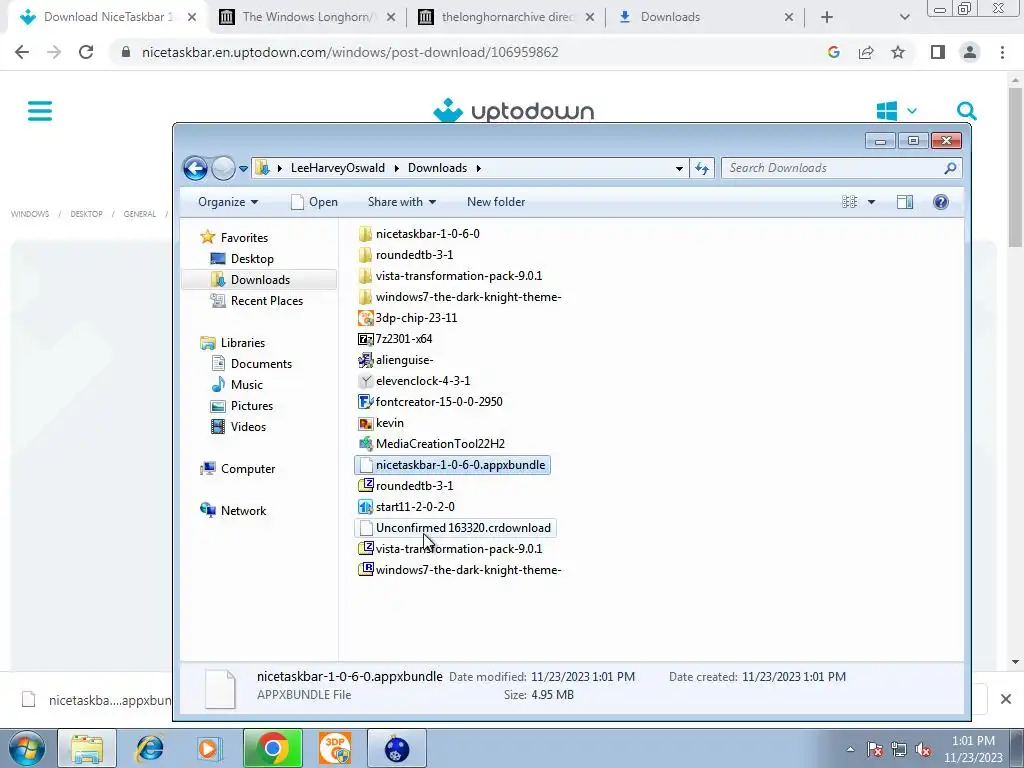Click the Explorer back navigation arrow
This screenshot has width=1024, height=768.
pyautogui.click(x=195, y=168)
